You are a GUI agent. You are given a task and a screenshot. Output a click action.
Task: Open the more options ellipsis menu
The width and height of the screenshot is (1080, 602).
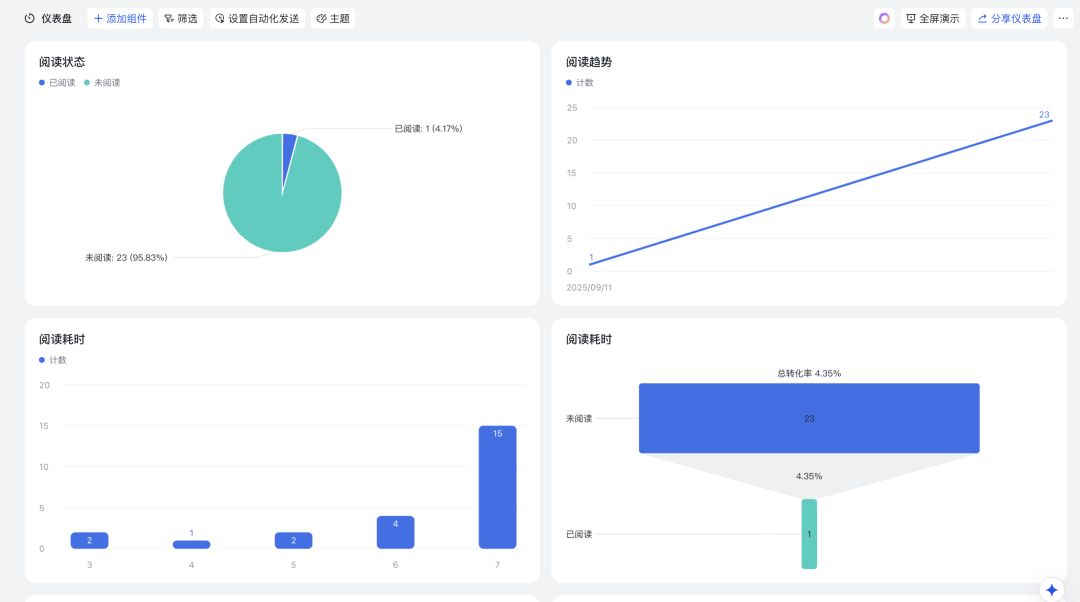point(1062,18)
